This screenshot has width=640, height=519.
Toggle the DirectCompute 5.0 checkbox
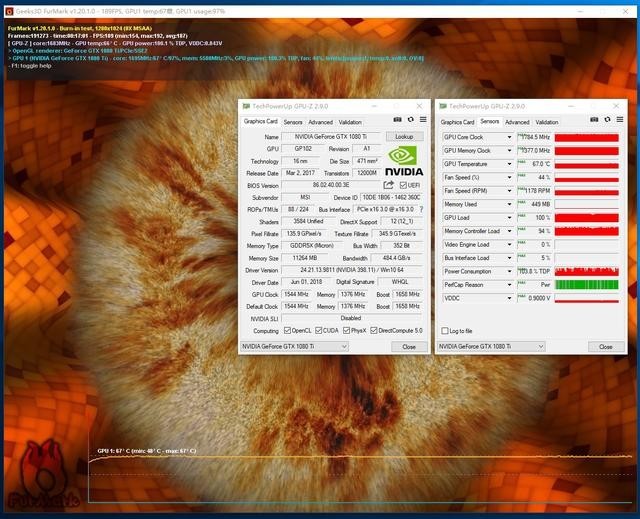click(x=373, y=330)
